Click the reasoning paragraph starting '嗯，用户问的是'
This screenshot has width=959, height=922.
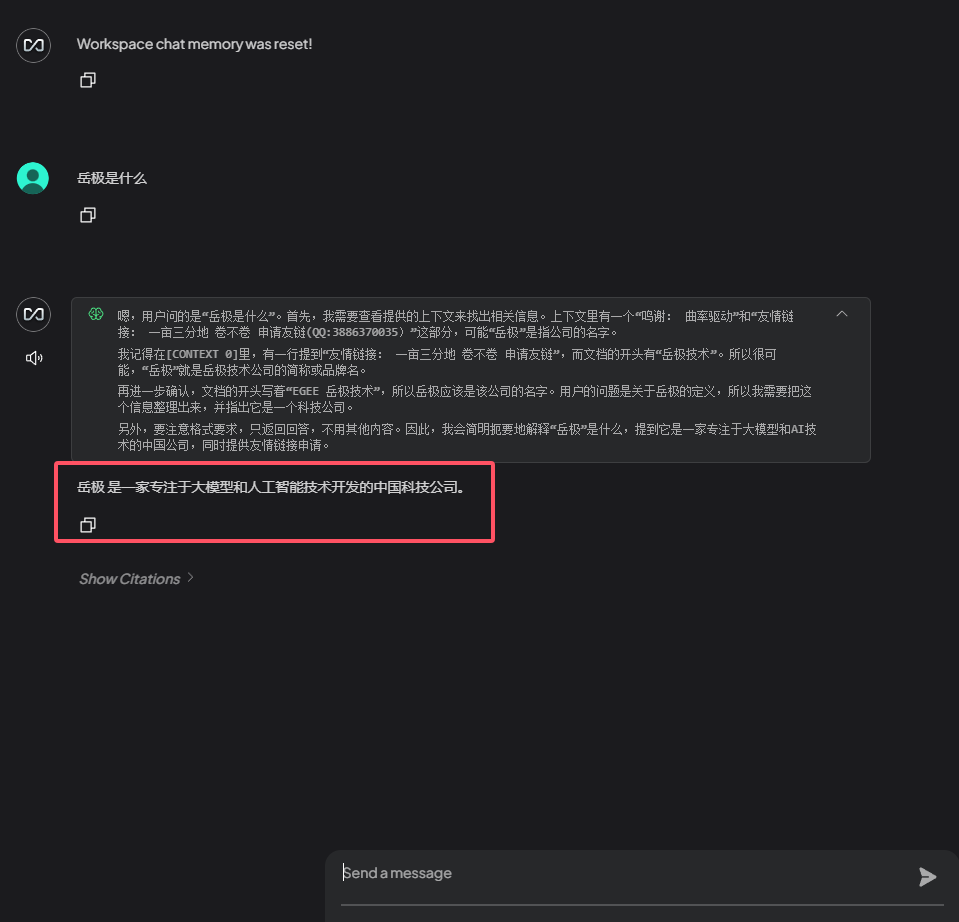pyautogui.click(x=455, y=324)
